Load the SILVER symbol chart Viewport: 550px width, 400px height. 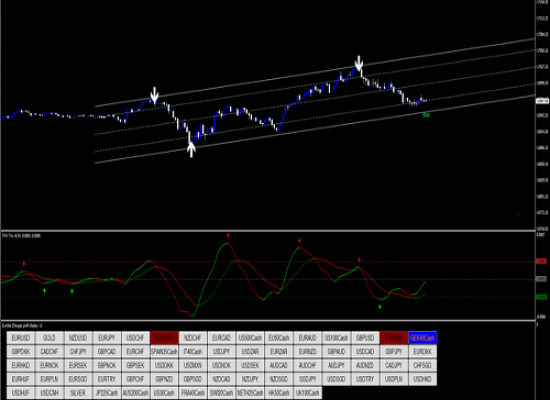tap(78, 393)
